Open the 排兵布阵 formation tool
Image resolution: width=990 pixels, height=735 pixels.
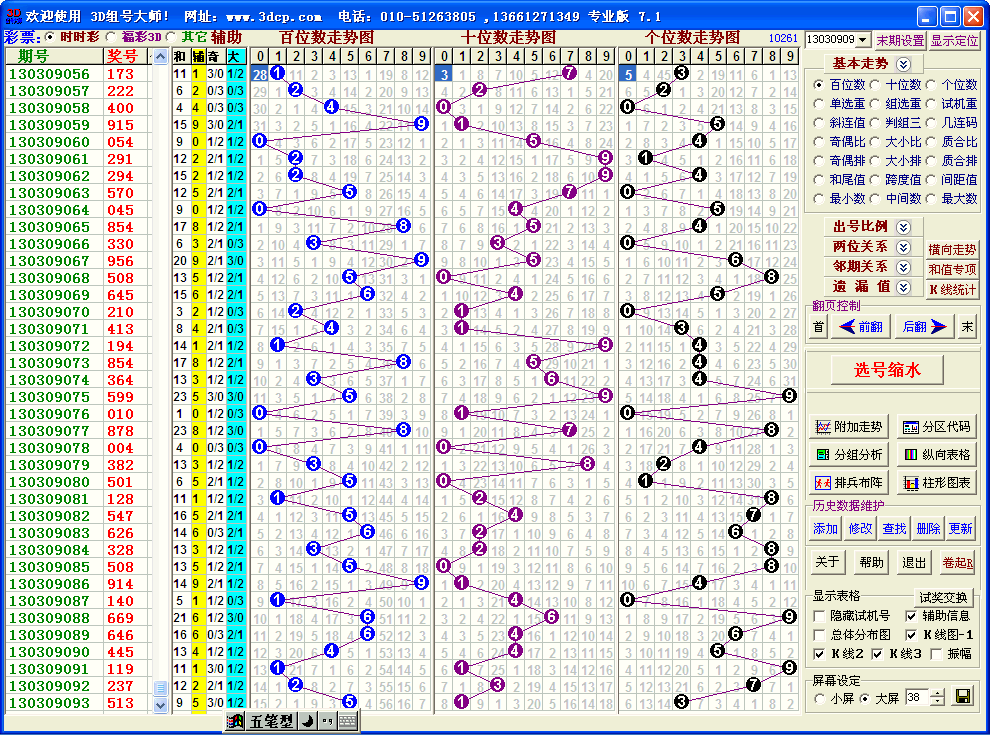point(849,483)
